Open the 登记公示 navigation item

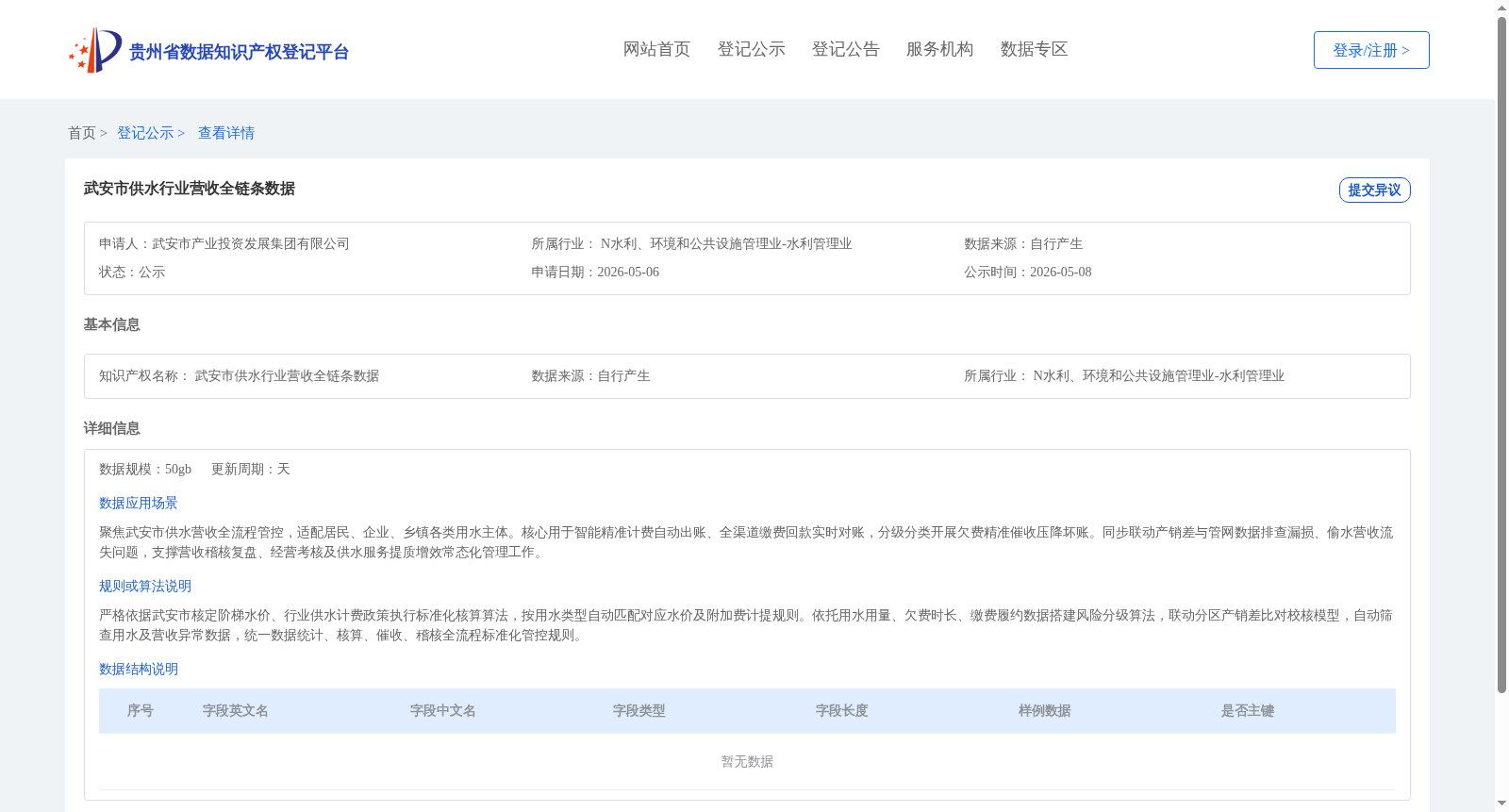point(751,49)
